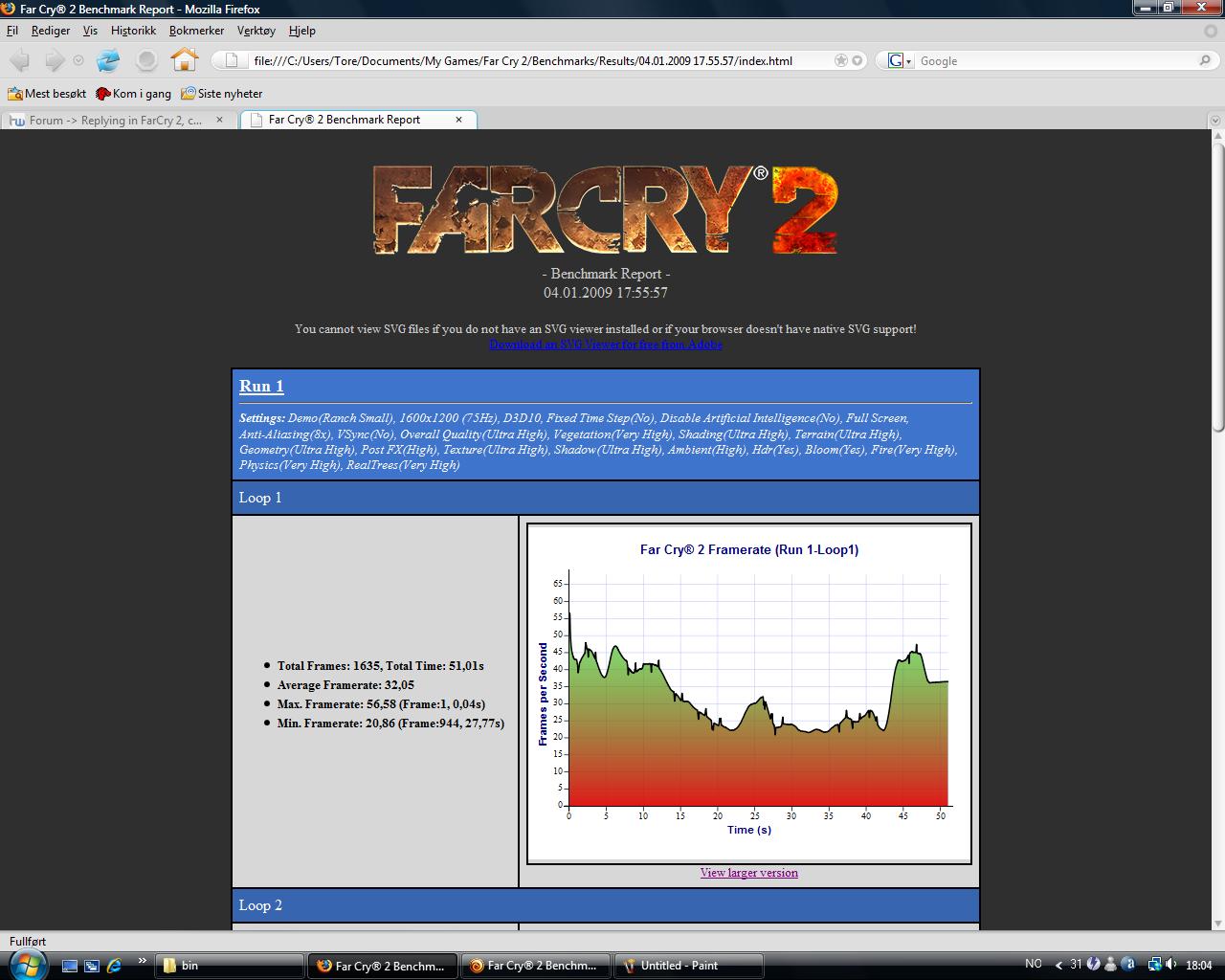Image resolution: width=1225 pixels, height=980 pixels.
Task: Click the Total Frames: 1635 line
Action: [x=381, y=666]
